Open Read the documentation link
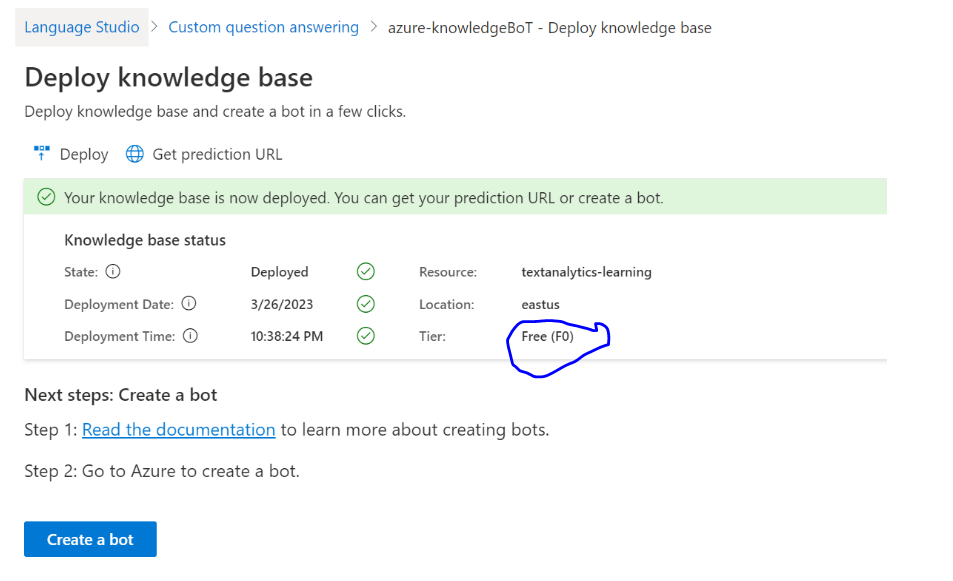The image size is (953, 581). (x=179, y=430)
